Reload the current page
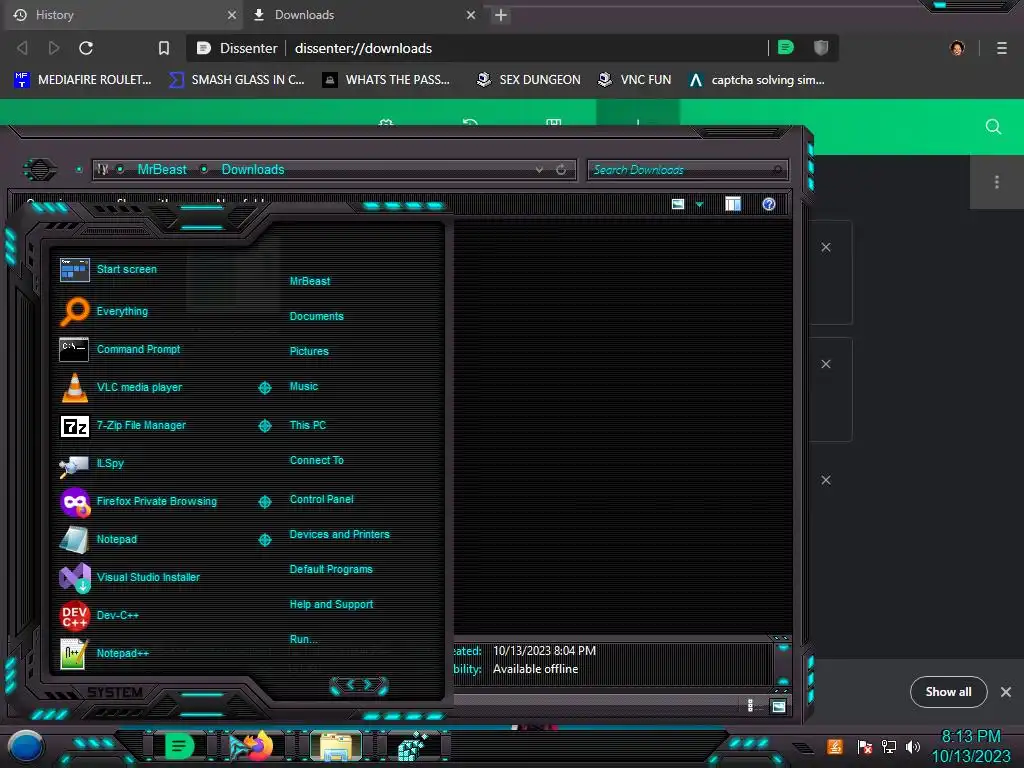The width and height of the screenshot is (1024, 768). (x=86, y=48)
